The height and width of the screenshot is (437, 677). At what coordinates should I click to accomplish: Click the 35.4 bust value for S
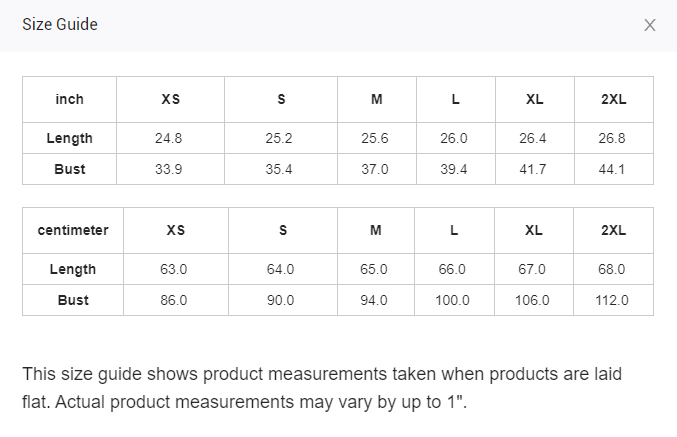coord(279,169)
